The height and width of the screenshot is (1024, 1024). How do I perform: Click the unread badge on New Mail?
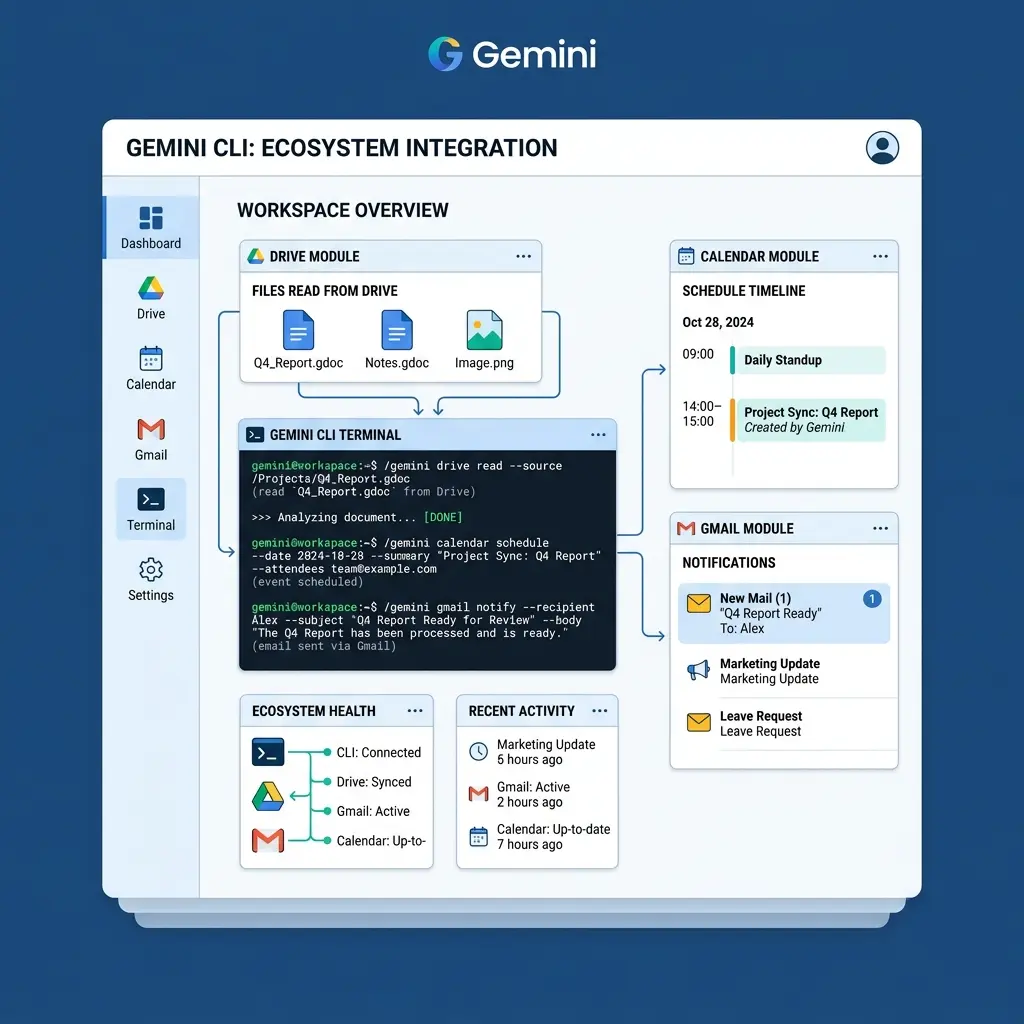click(872, 599)
